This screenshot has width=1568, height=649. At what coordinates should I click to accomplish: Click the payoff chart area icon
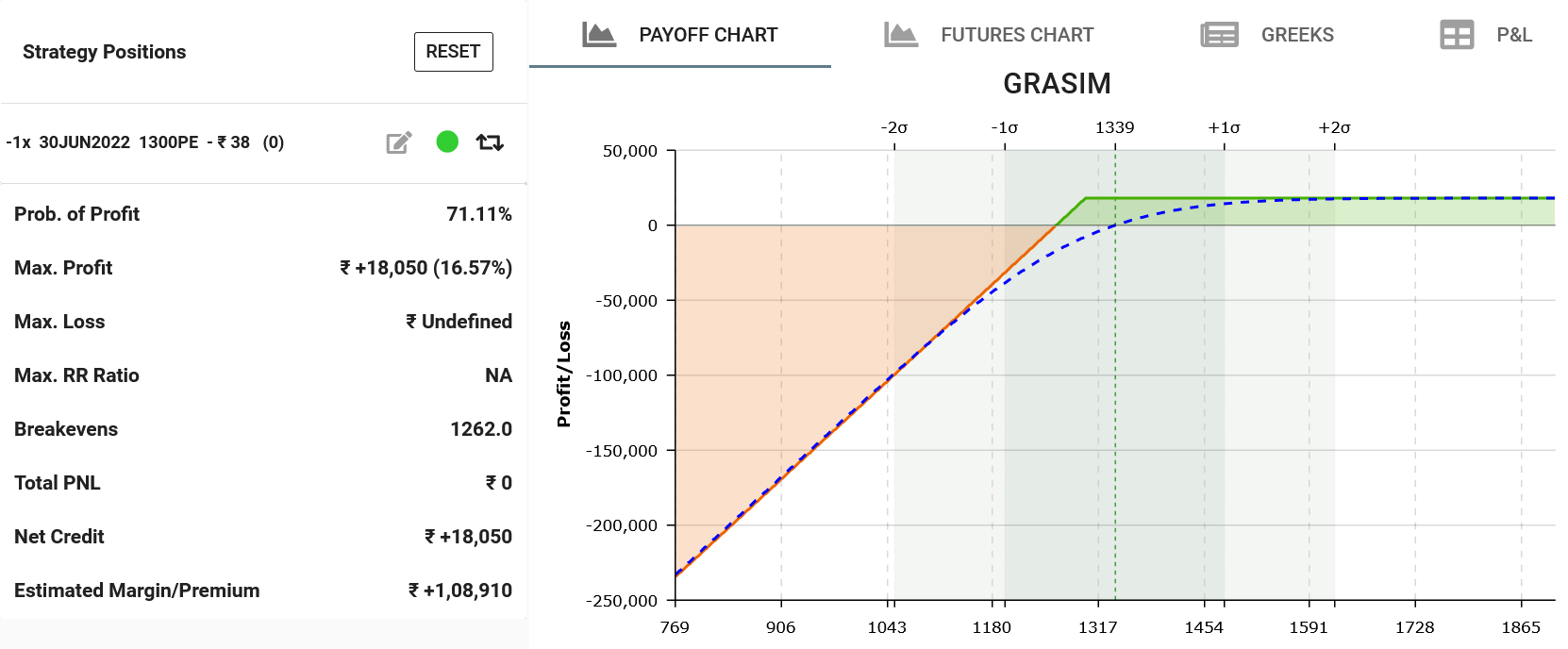tap(599, 35)
